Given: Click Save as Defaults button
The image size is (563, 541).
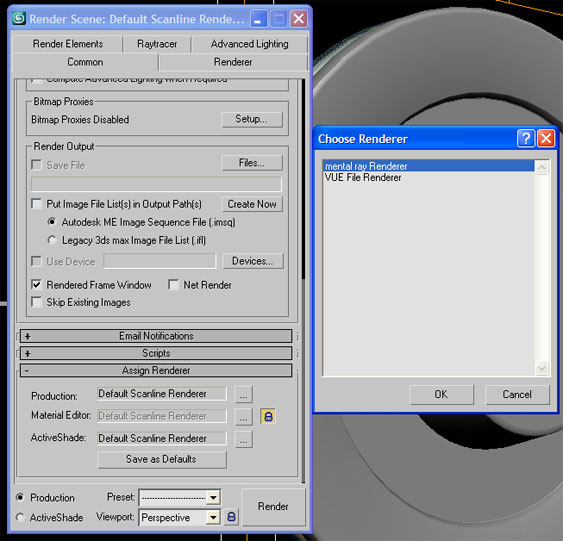Looking at the screenshot, I should tap(162, 460).
